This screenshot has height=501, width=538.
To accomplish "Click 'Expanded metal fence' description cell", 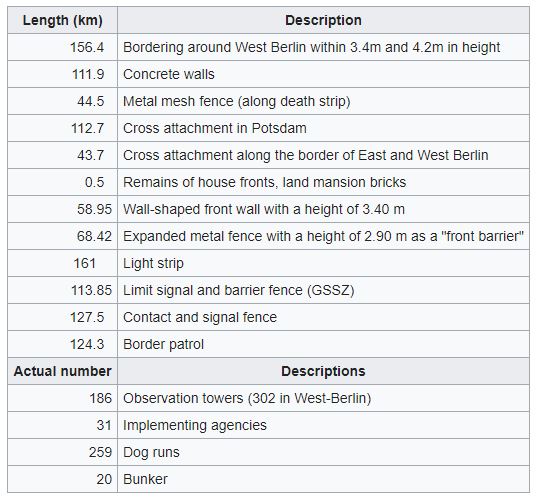I will [x=323, y=236].
